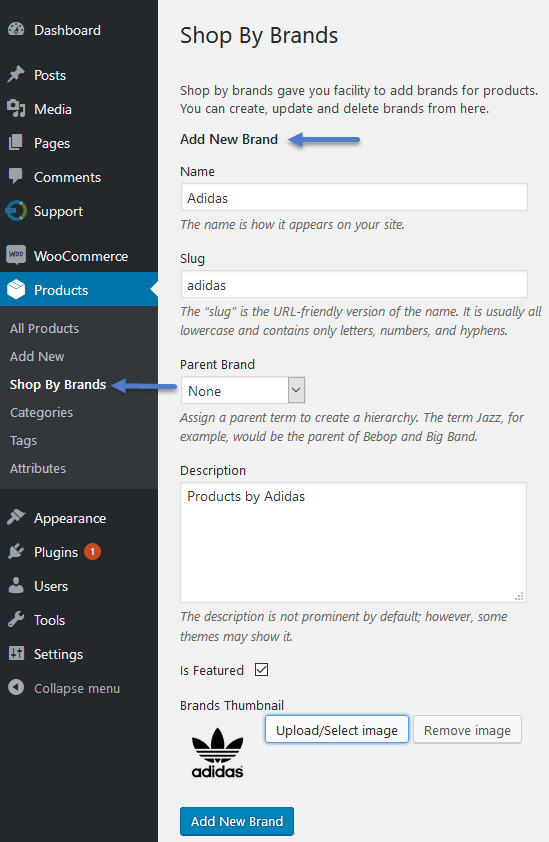Image resolution: width=549 pixels, height=842 pixels.
Task: Click the blue Add New Brand button
Action: point(237,821)
